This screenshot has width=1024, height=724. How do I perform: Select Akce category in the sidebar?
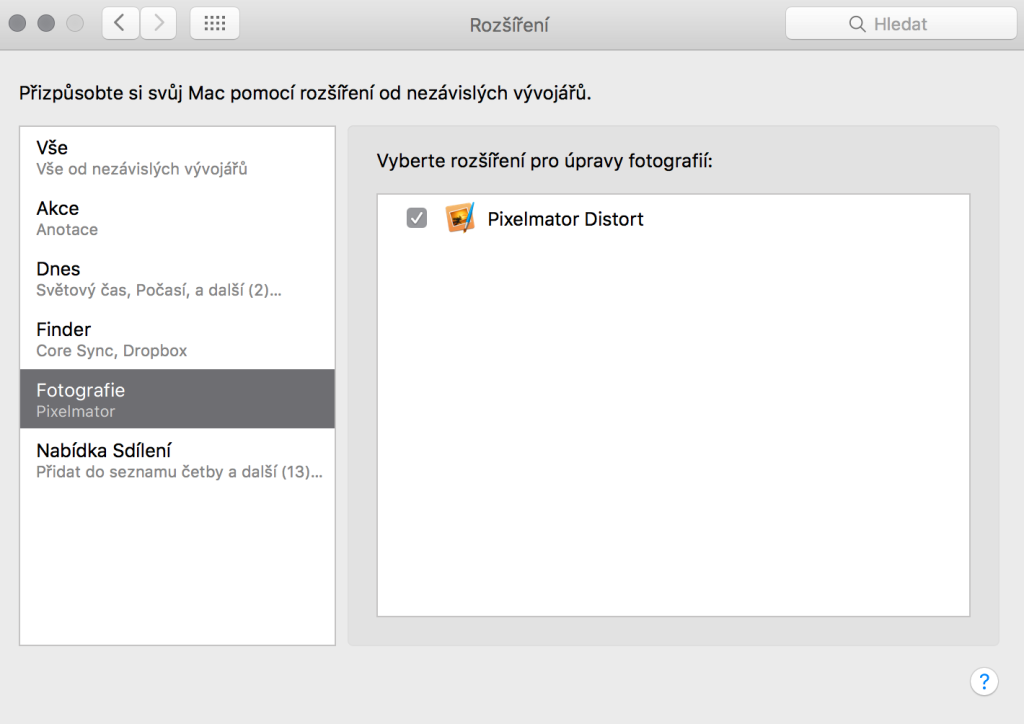177,218
